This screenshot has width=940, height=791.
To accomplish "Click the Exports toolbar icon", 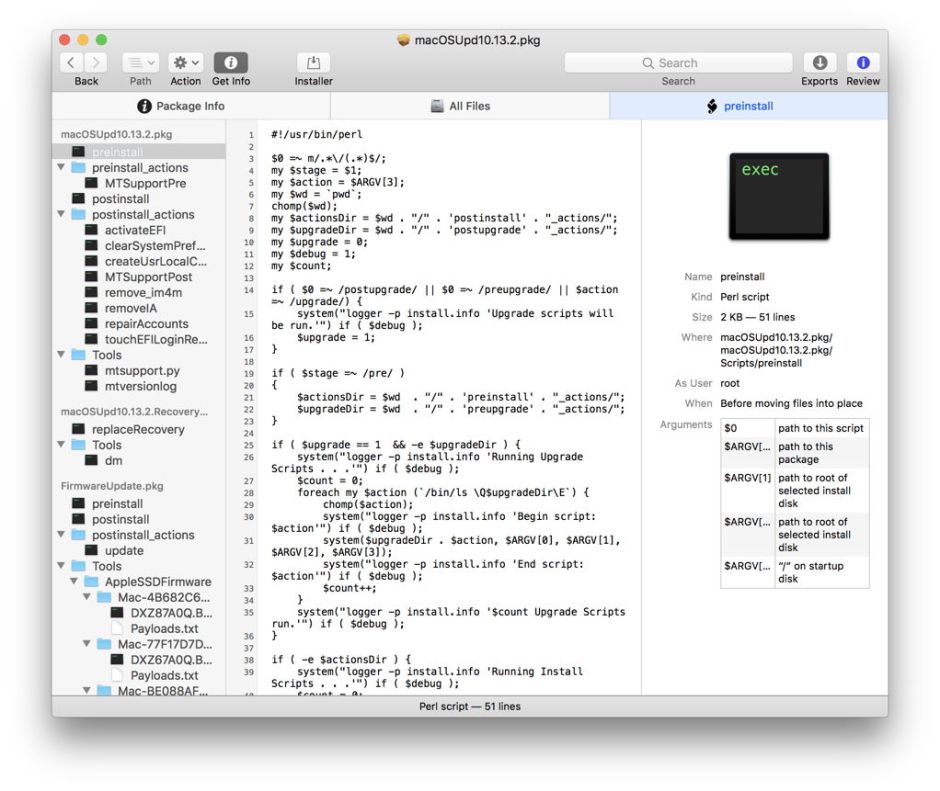I will (x=820, y=62).
